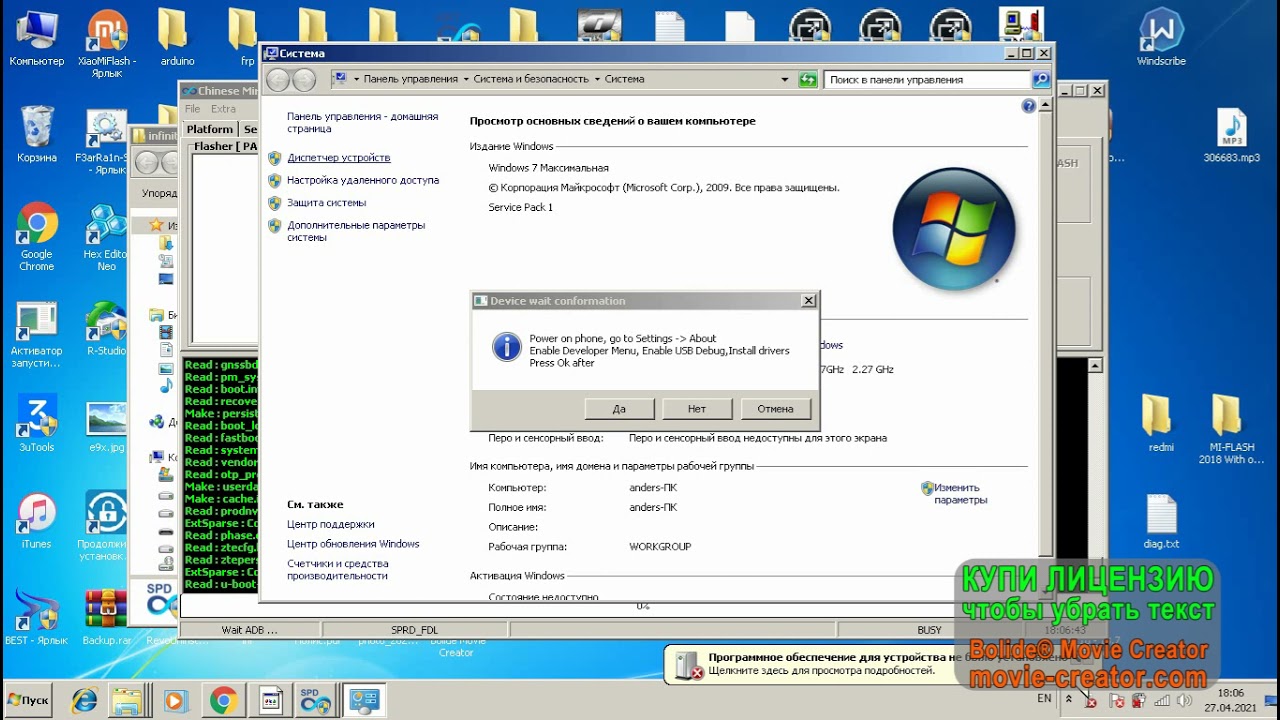The height and width of the screenshot is (720, 1280).
Task: Close the Device wait conformation dialog
Action: pyautogui.click(x=808, y=301)
